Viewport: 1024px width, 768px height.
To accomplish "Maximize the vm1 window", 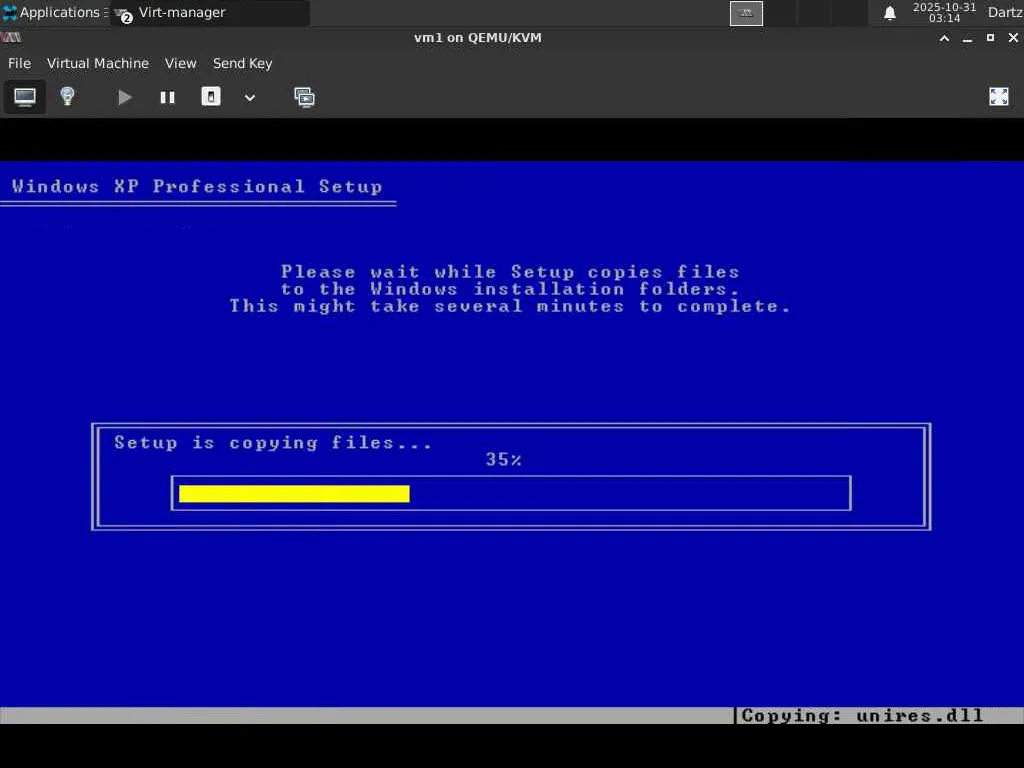I will pyautogui.click(x=990, y=38).
